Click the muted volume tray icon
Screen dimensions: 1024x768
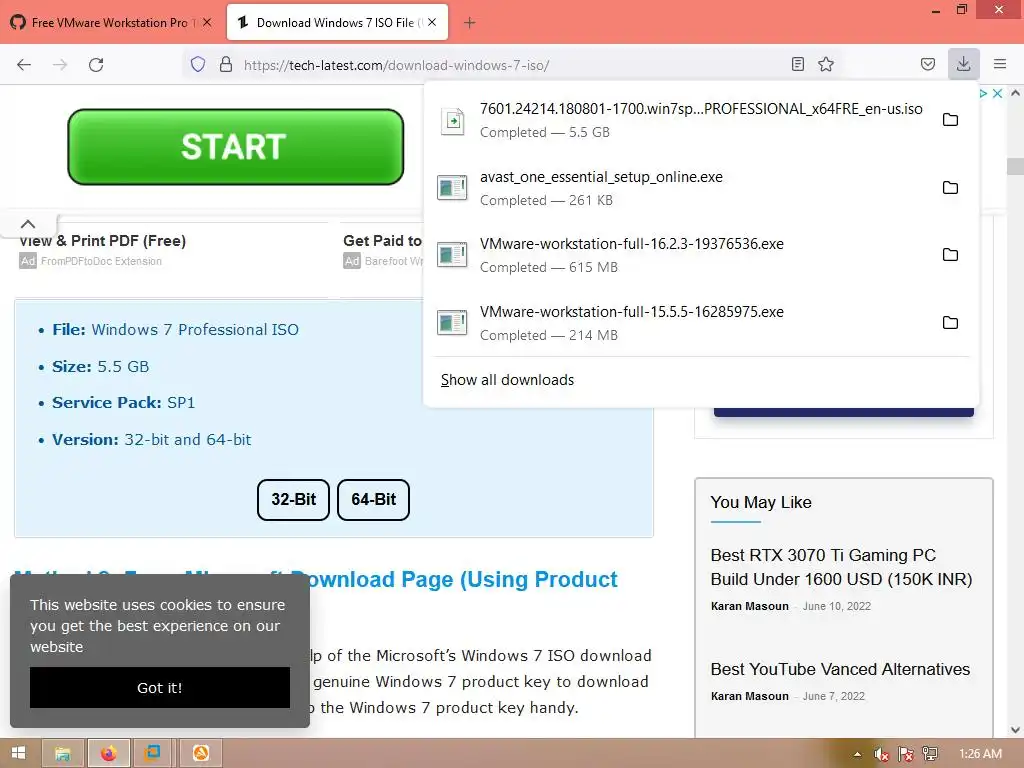881,754
